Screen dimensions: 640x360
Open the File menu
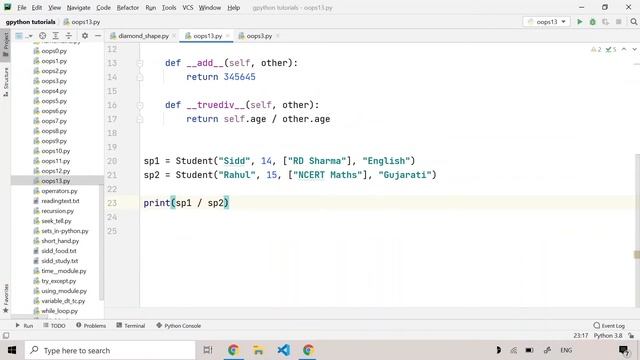click(x=22, y=8)
